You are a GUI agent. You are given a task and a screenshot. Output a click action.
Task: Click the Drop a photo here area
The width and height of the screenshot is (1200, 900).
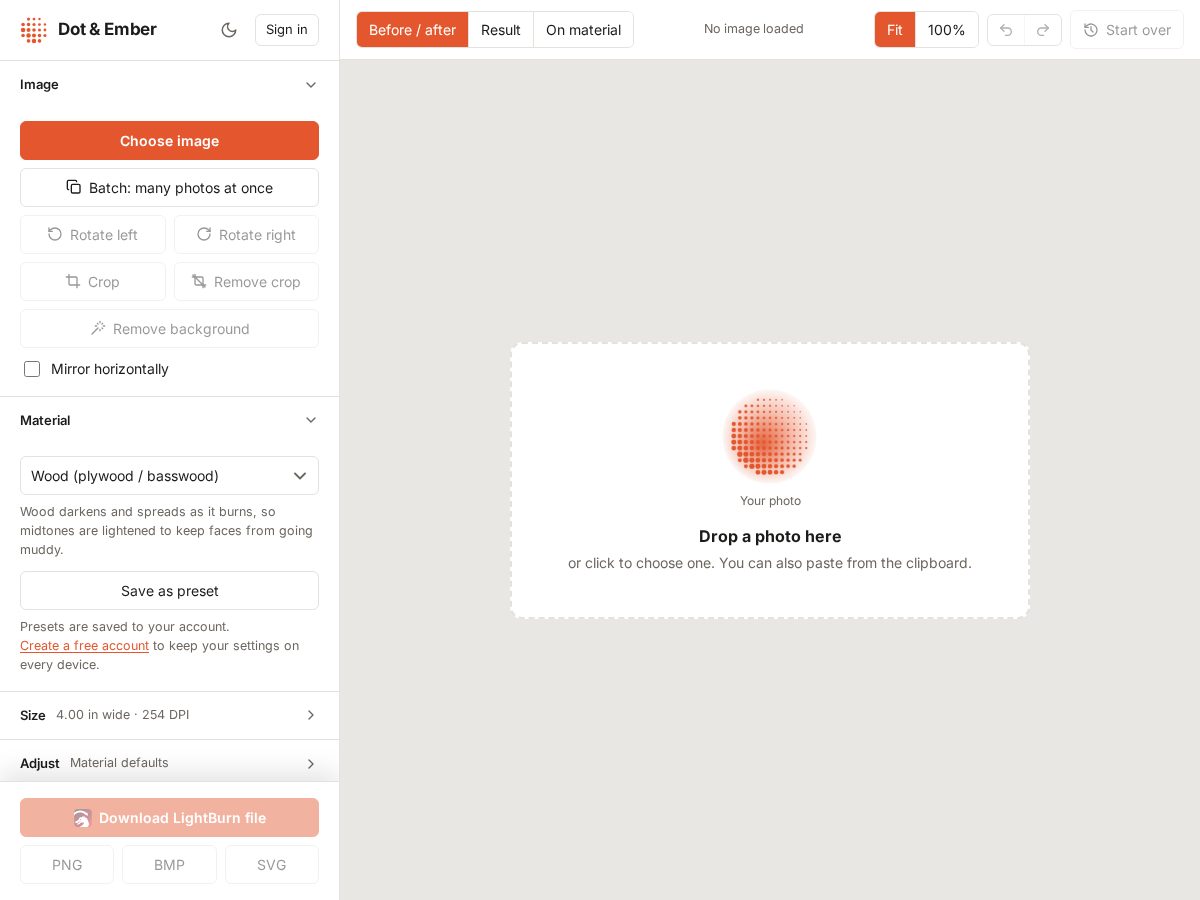click(x=770, y=481)
